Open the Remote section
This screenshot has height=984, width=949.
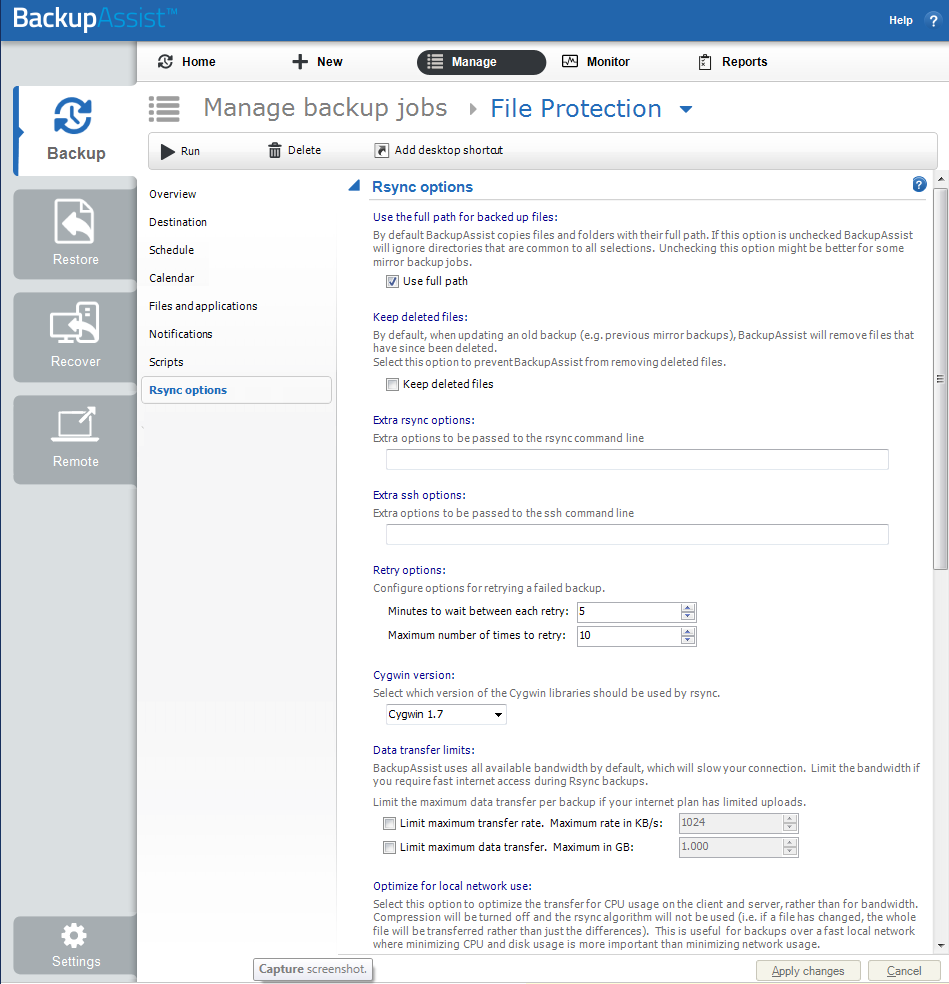tap(75, 439)
